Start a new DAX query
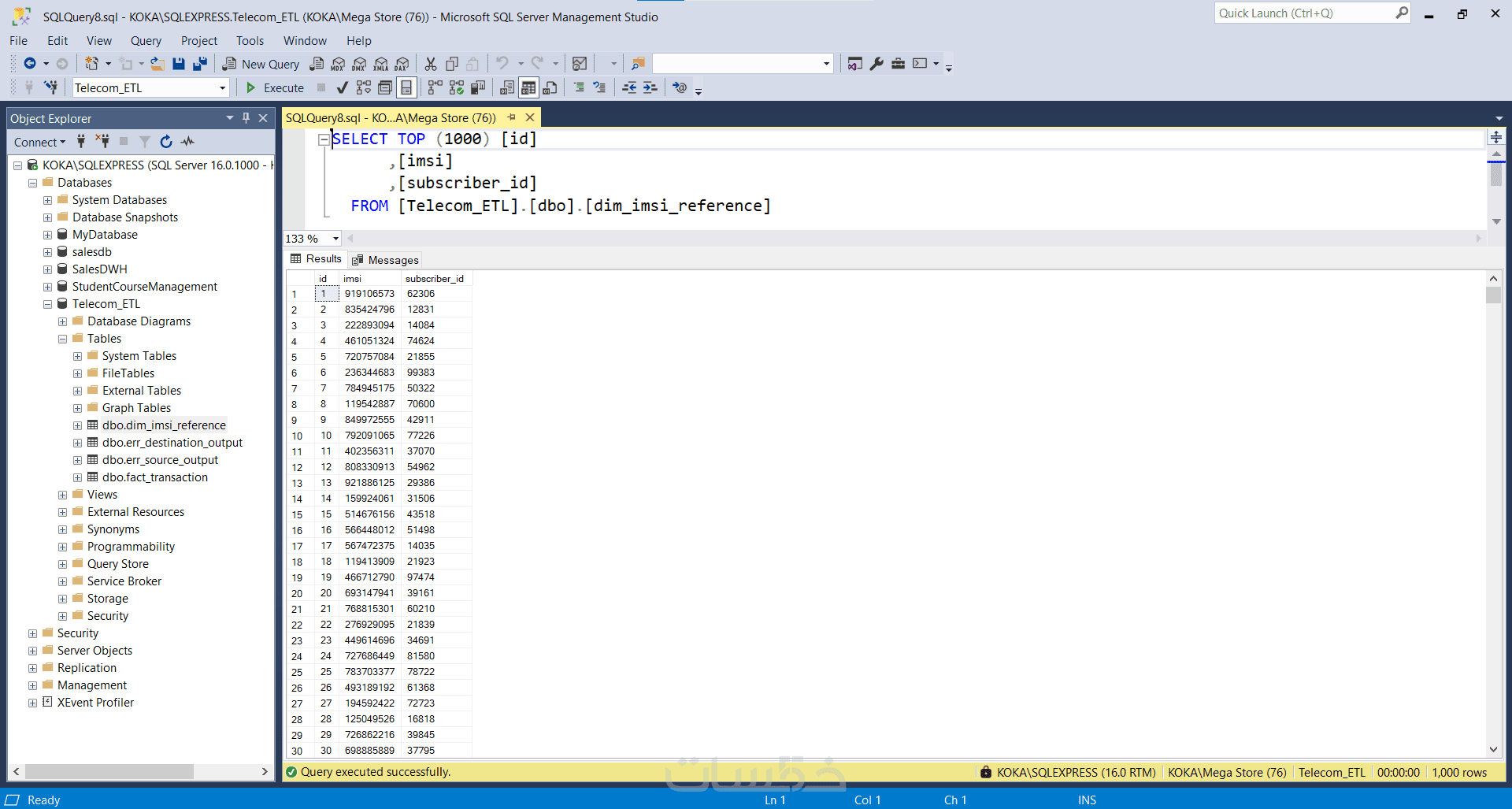 [x=402, y=64]
